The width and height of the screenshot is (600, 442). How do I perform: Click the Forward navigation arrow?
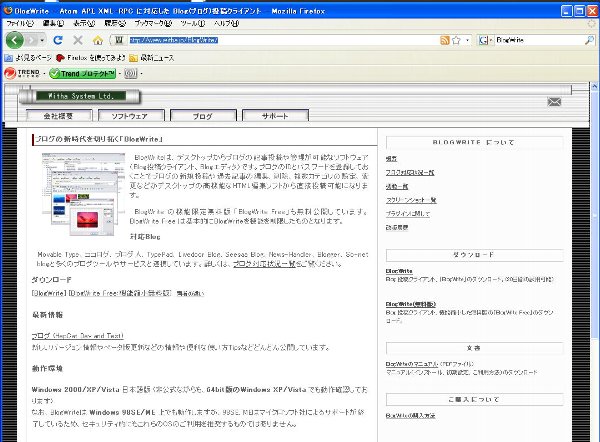(x=31, y=40)
